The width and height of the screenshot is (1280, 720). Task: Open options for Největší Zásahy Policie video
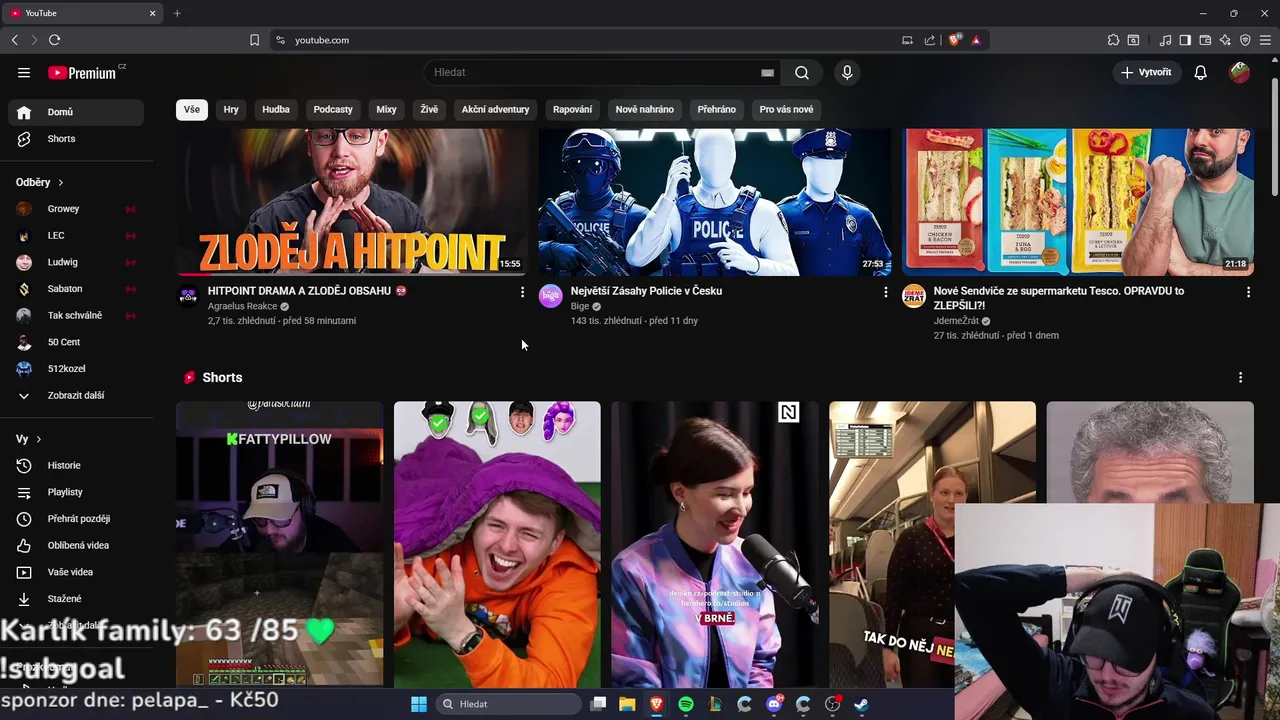coord(885,292)
